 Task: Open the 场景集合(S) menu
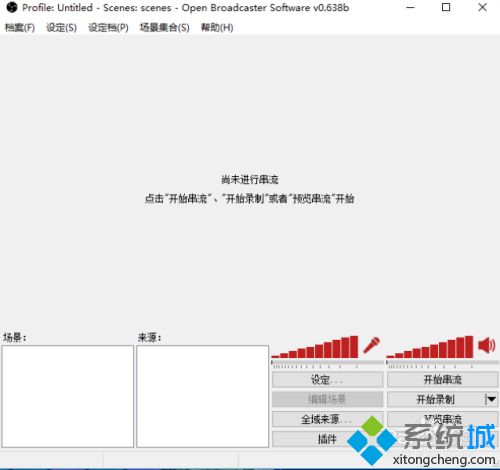click(x=164, y=28)
